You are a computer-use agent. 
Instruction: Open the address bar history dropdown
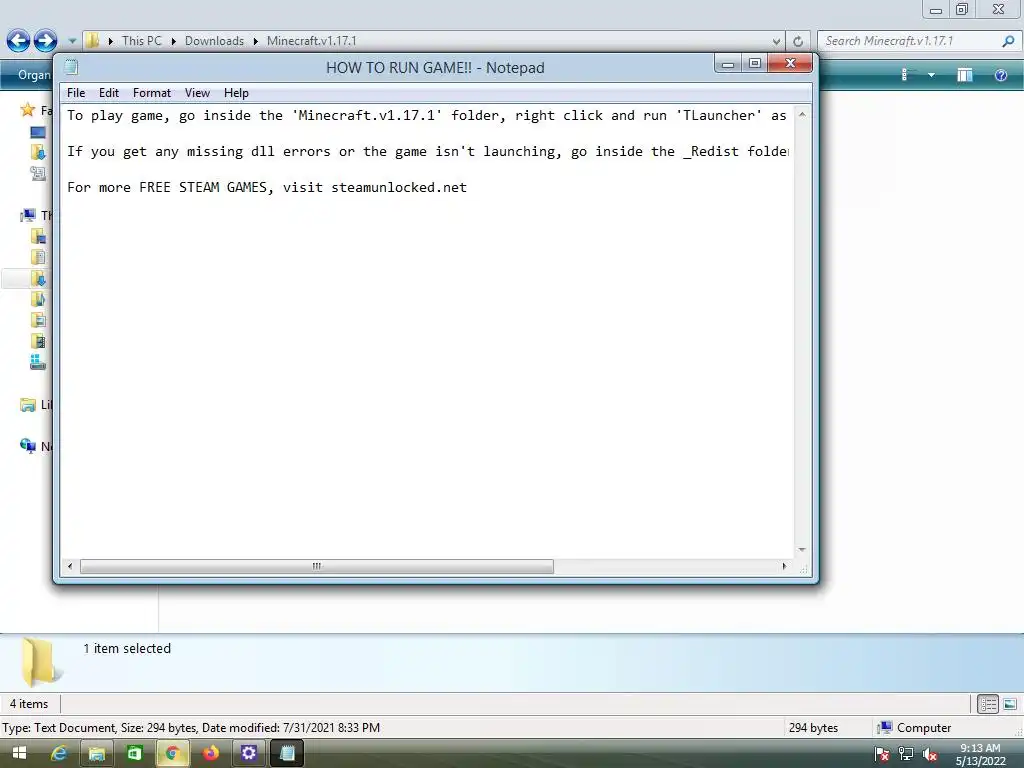point(776,41)
